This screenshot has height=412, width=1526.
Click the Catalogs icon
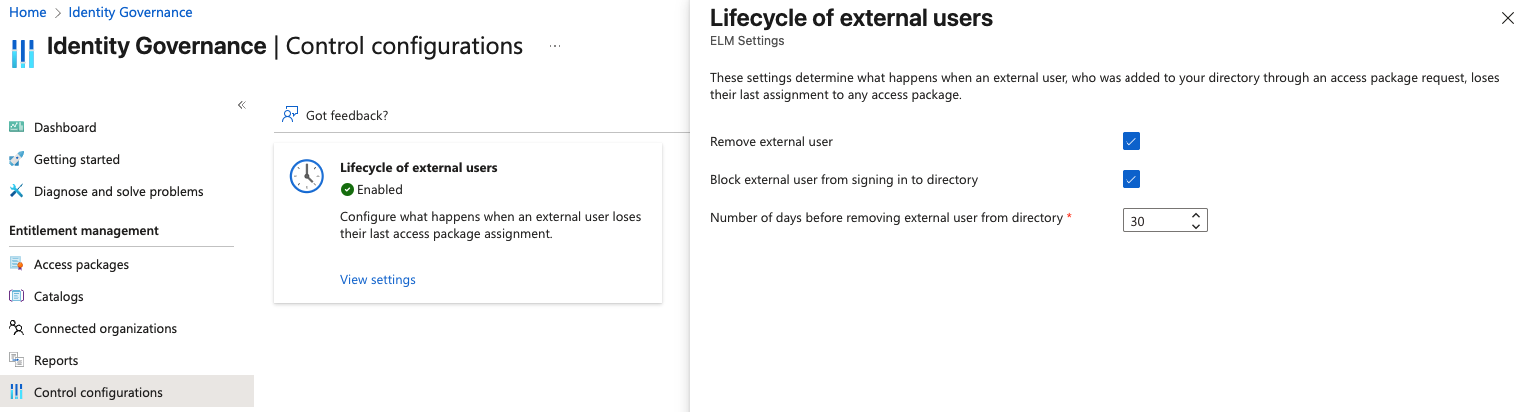(x=16, y=296)
